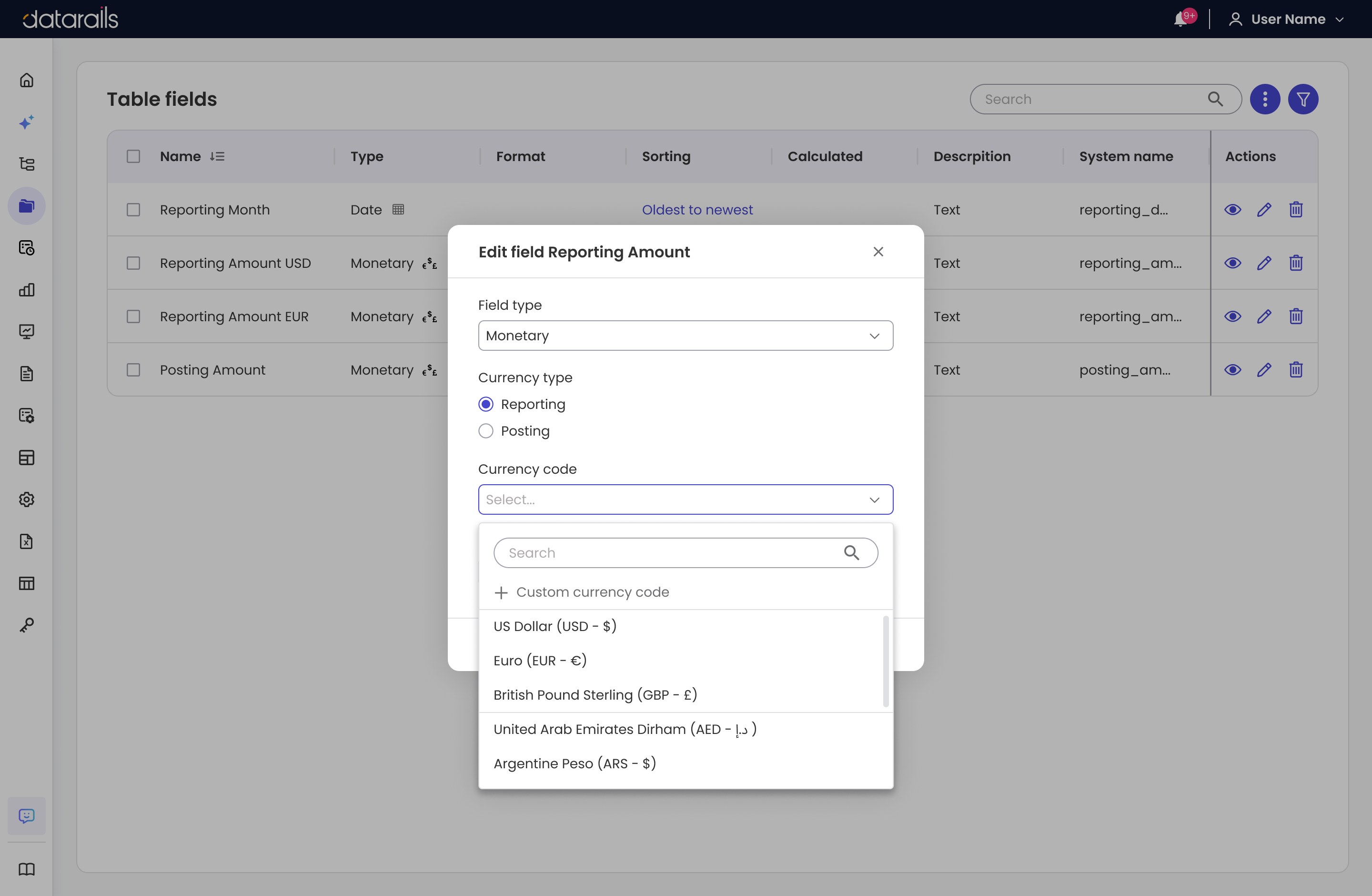The height and width of the screenshot is (896, 1372).
Task: Check the Reporting Month row checkbox
Action: pos(133,210)
